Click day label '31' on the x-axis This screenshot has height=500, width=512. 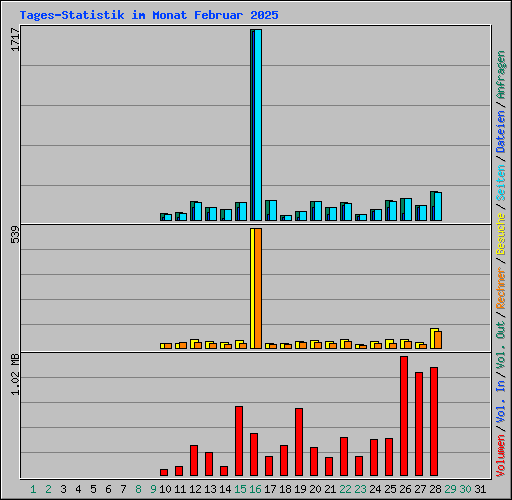(480, 489)
